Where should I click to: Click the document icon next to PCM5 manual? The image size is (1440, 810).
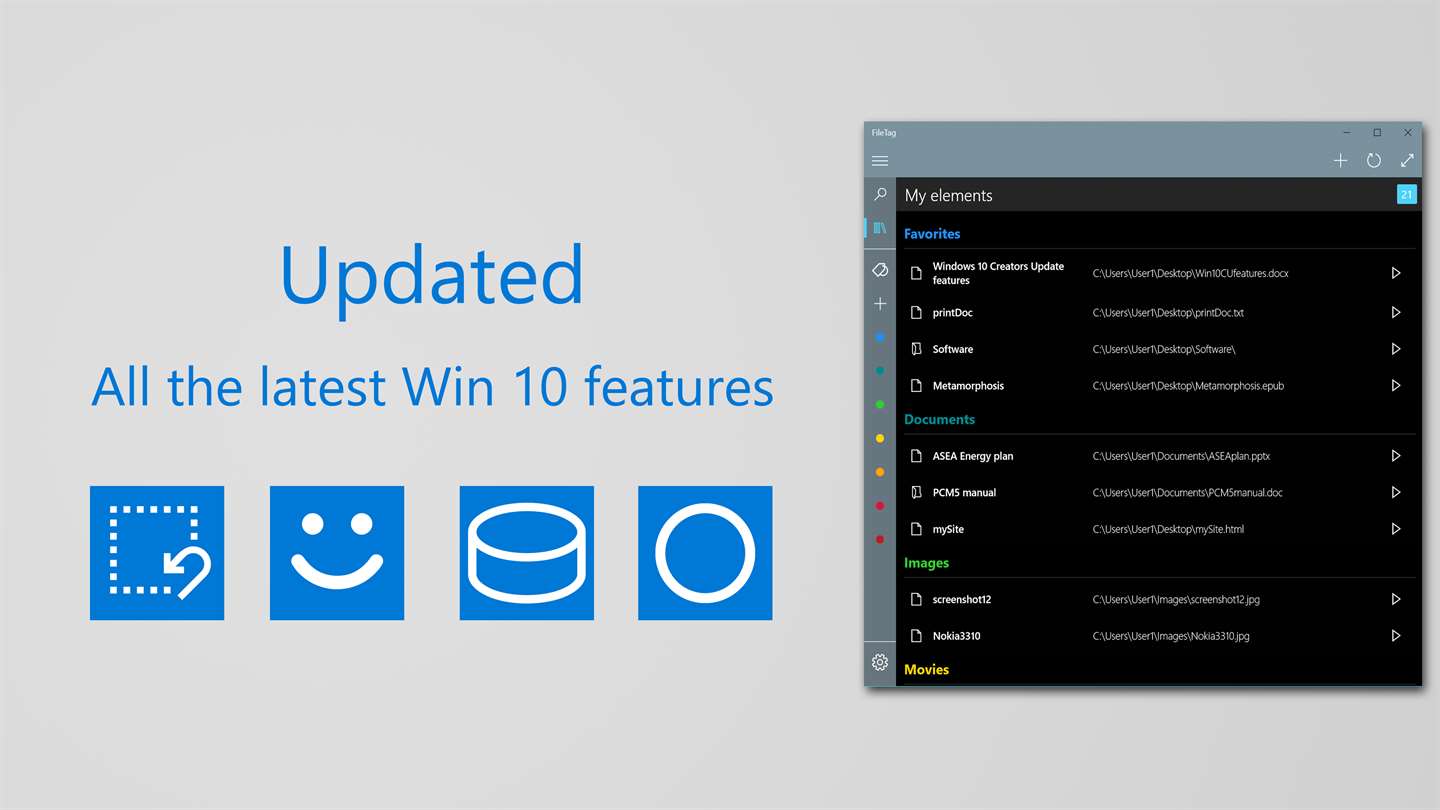(916, 492)
